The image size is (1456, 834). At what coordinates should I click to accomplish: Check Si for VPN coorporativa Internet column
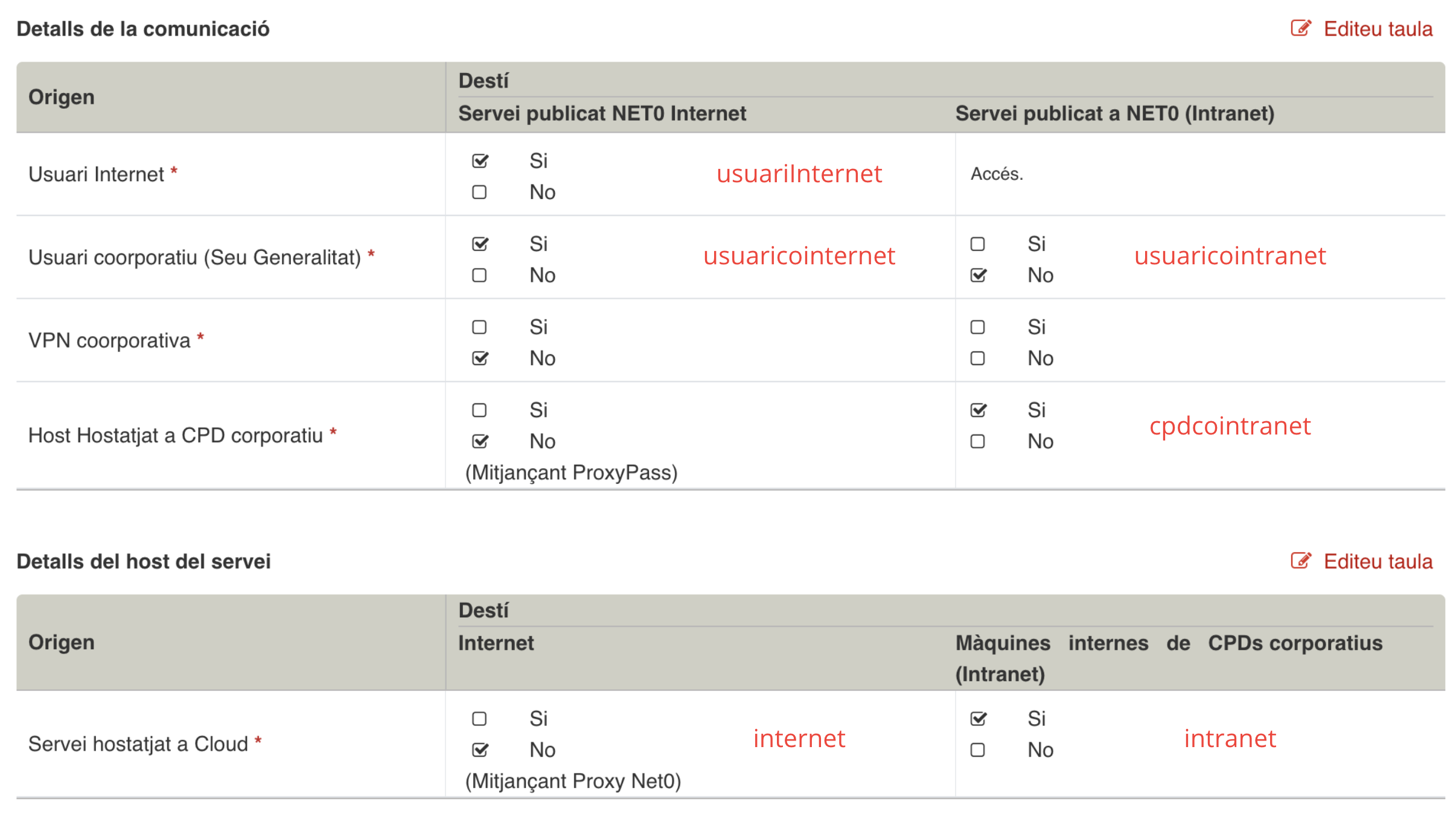[x=480, y=327]
